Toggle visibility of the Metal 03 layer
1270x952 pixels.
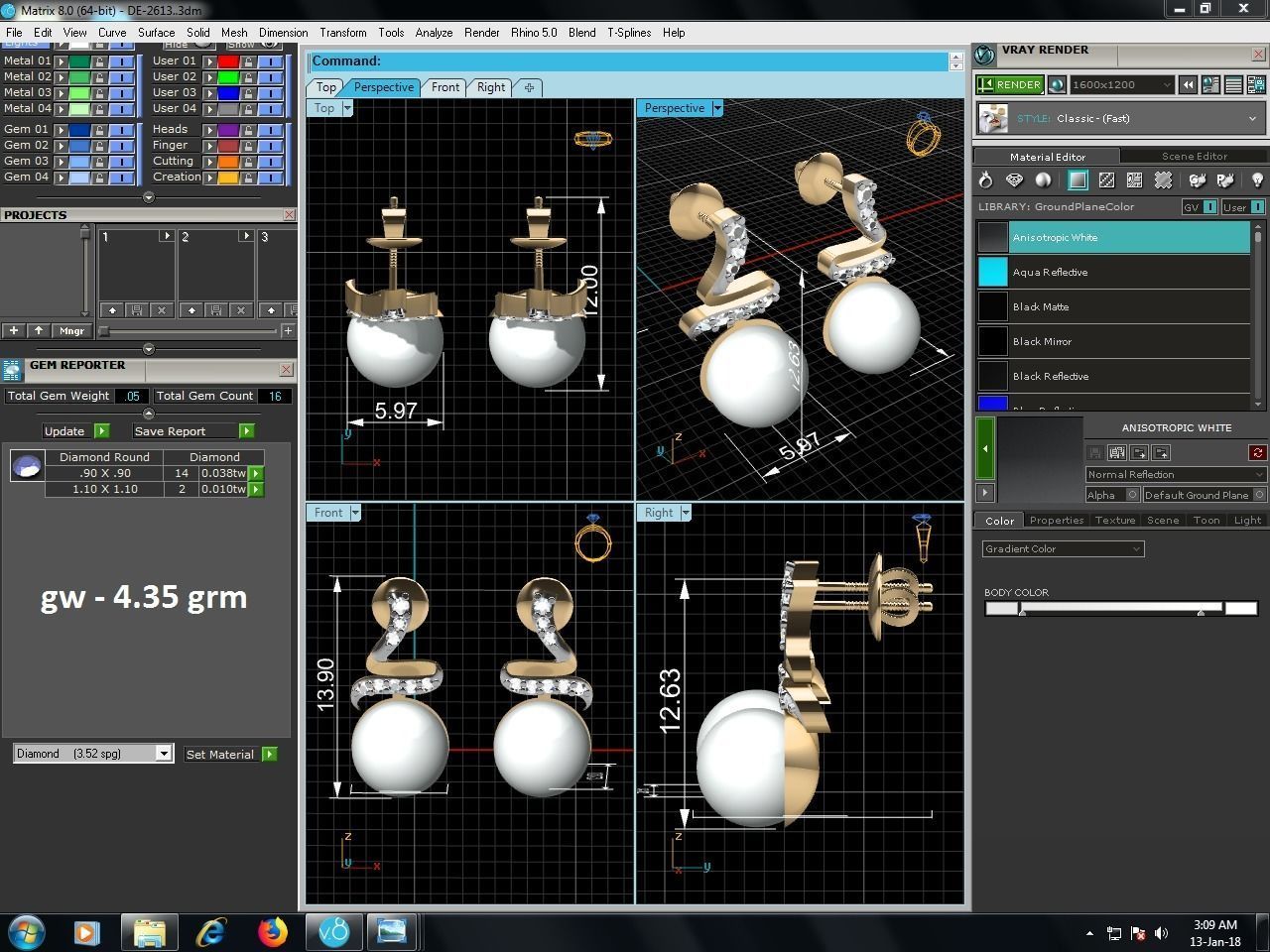click(121, 93)
